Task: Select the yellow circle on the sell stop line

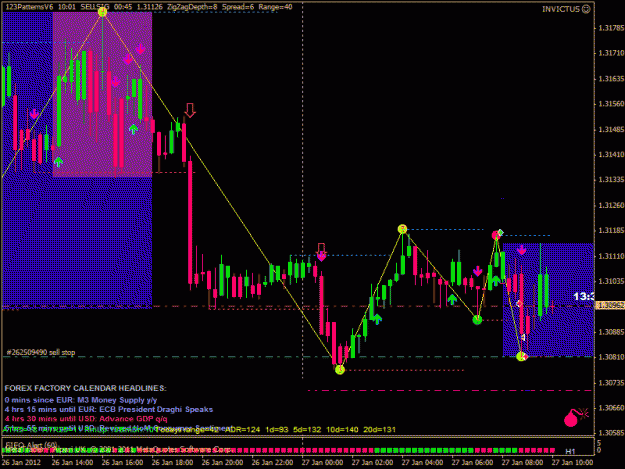Action: pyautogui.click(x=521, y=356)
